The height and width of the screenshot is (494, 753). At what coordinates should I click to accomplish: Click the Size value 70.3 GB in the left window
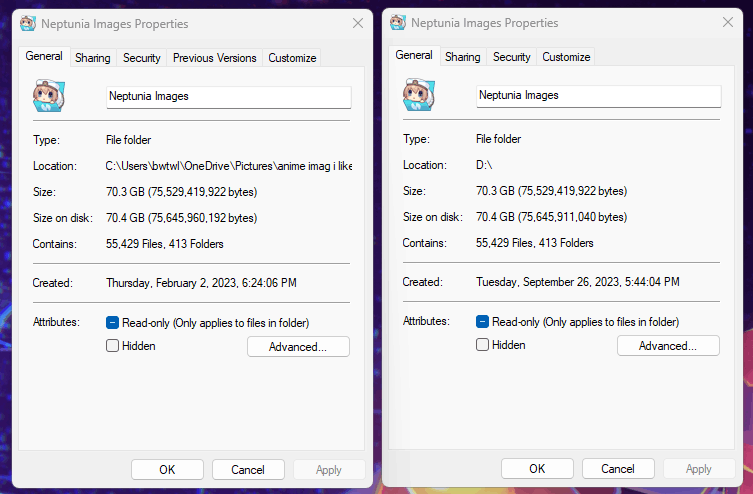click(x=182, y=192)
